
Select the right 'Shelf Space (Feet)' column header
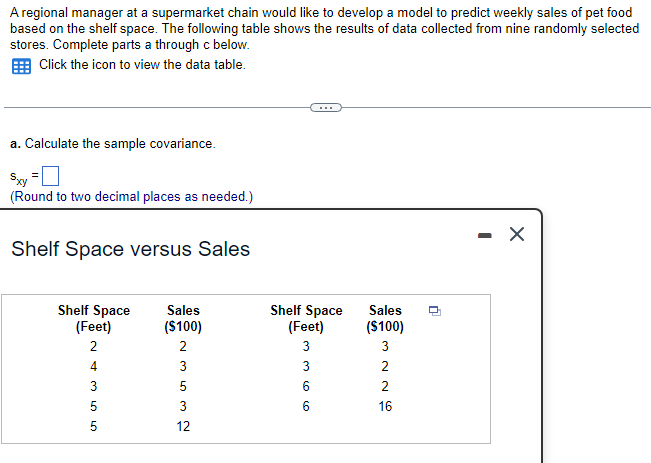[306, 318]
